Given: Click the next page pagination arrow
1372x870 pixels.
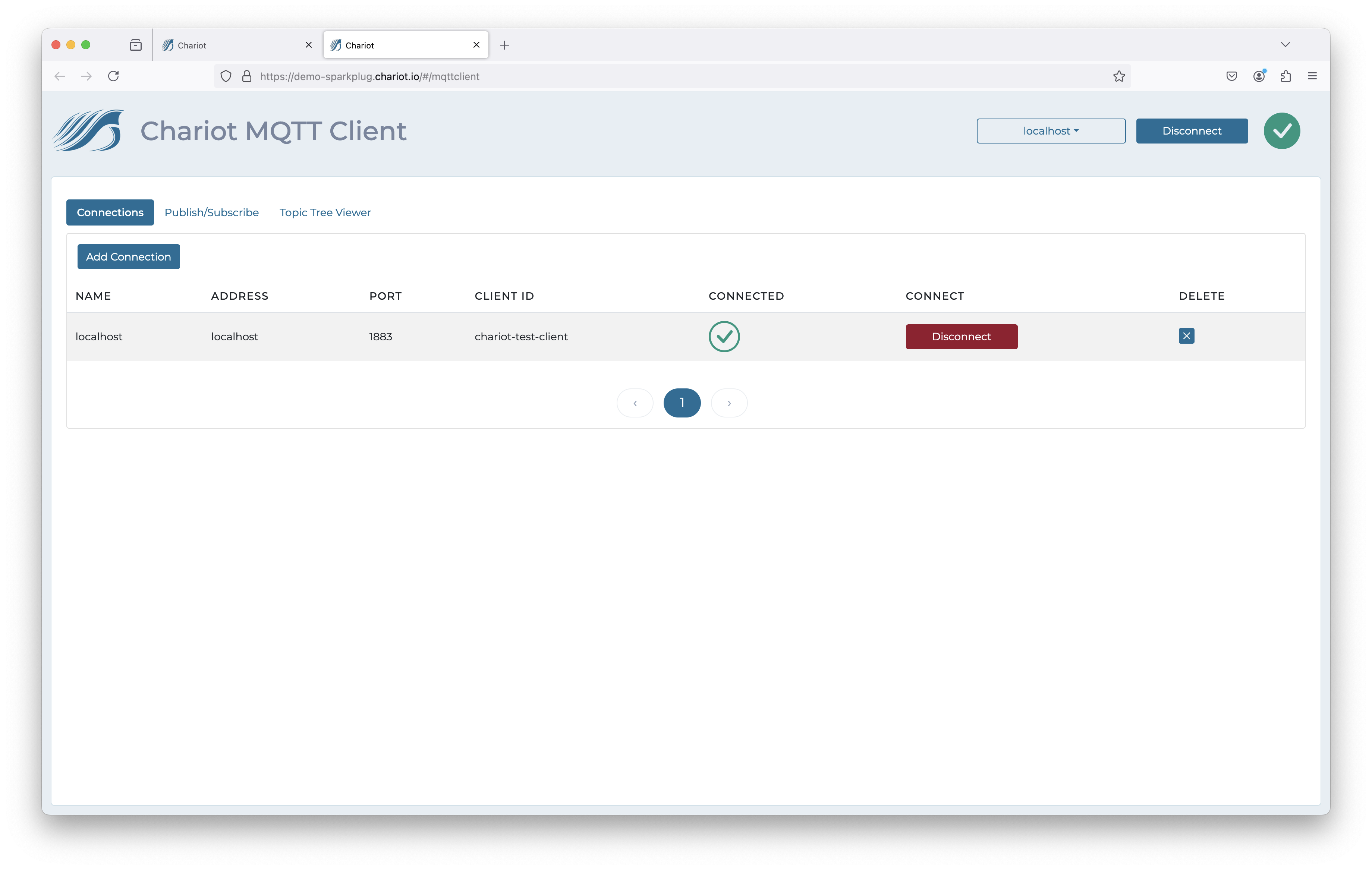Looking at the screenshot, I should click(729, 403).
